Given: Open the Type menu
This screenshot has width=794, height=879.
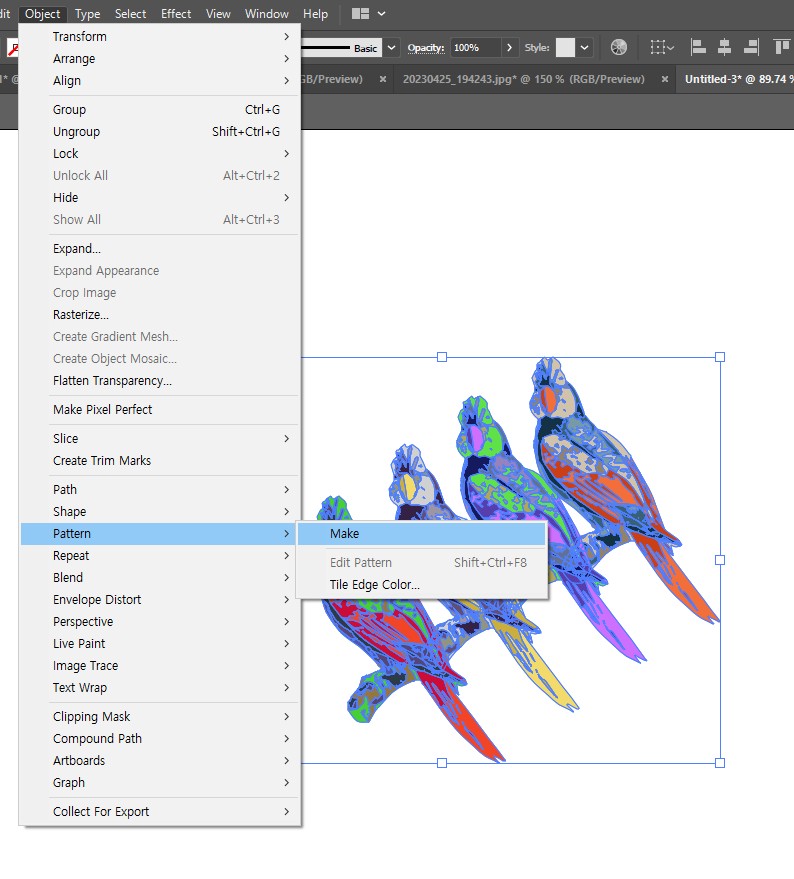Looking at the screenshot, I should pyautogui.click(x=87, y=13).
